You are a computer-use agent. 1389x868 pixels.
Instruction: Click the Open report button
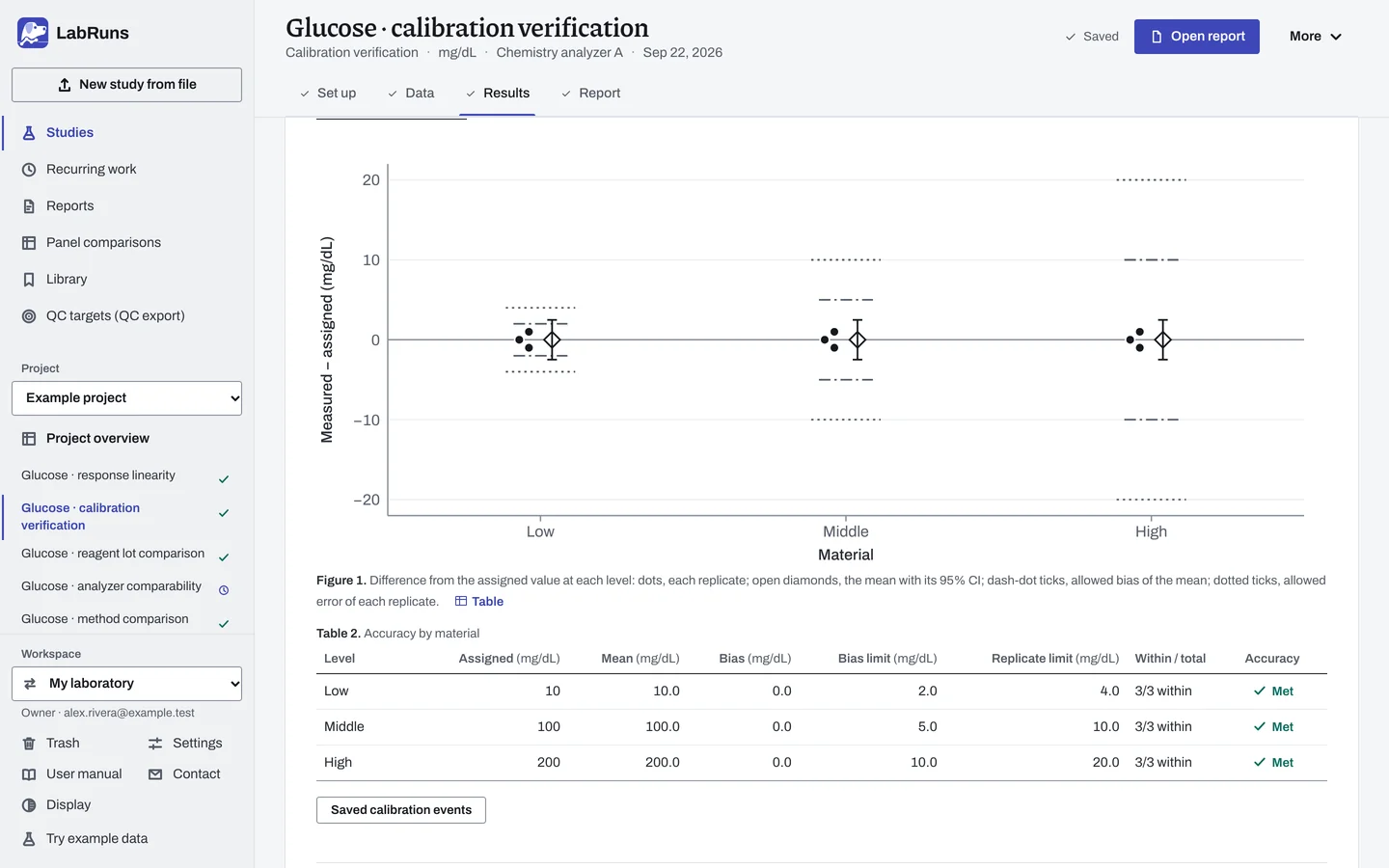1197,37
